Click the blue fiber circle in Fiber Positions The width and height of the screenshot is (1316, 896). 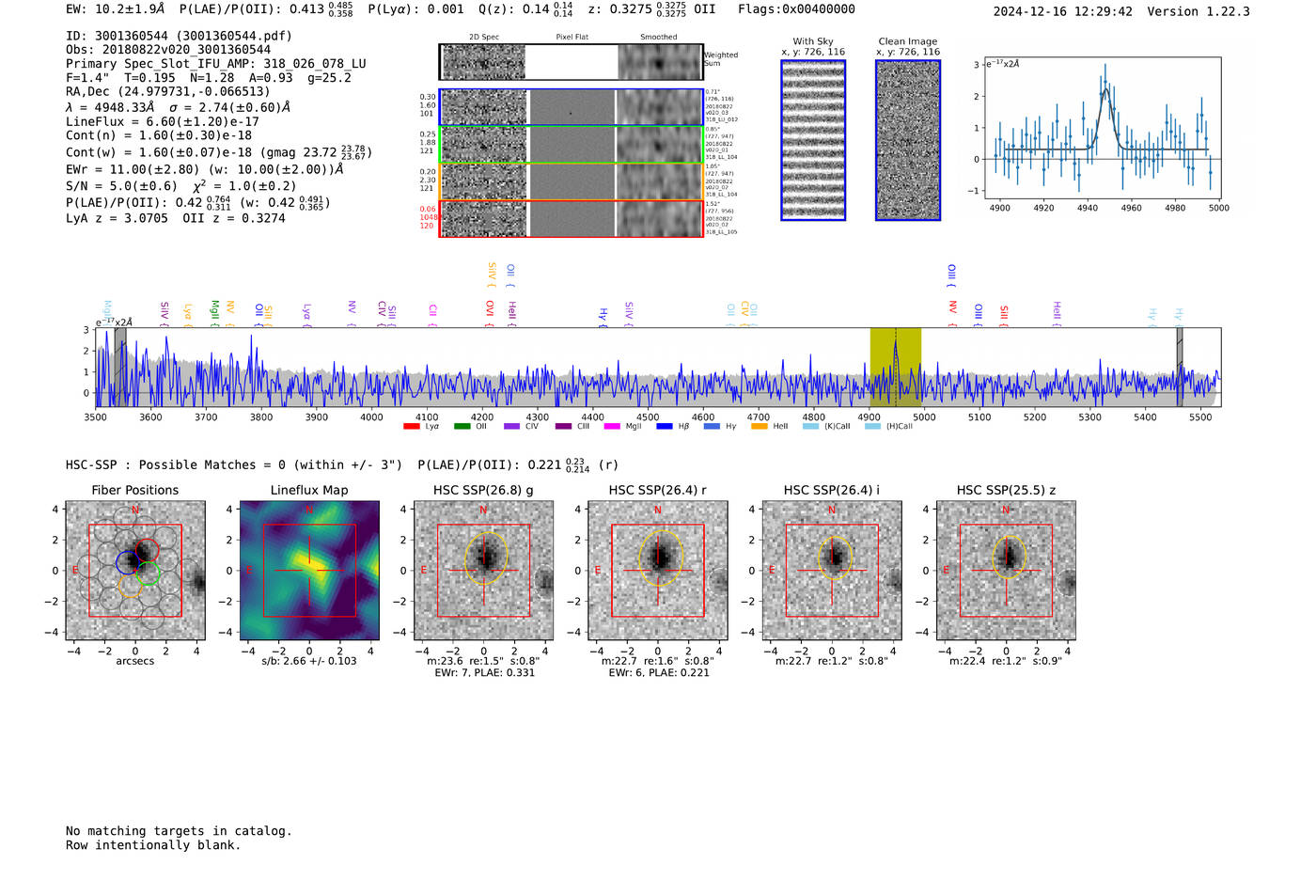coord(127,562)
